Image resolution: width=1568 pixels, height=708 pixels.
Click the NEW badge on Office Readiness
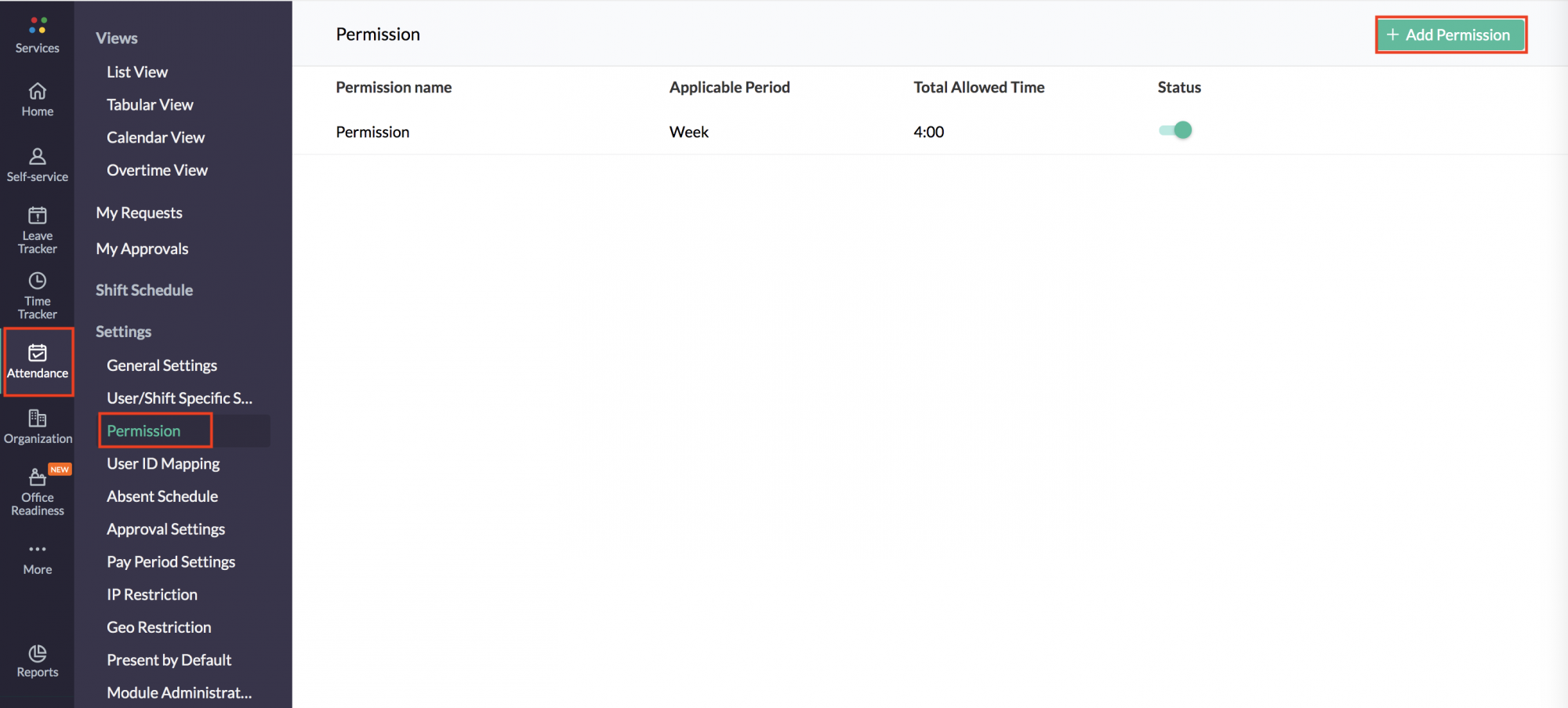(x=60, y=470)
